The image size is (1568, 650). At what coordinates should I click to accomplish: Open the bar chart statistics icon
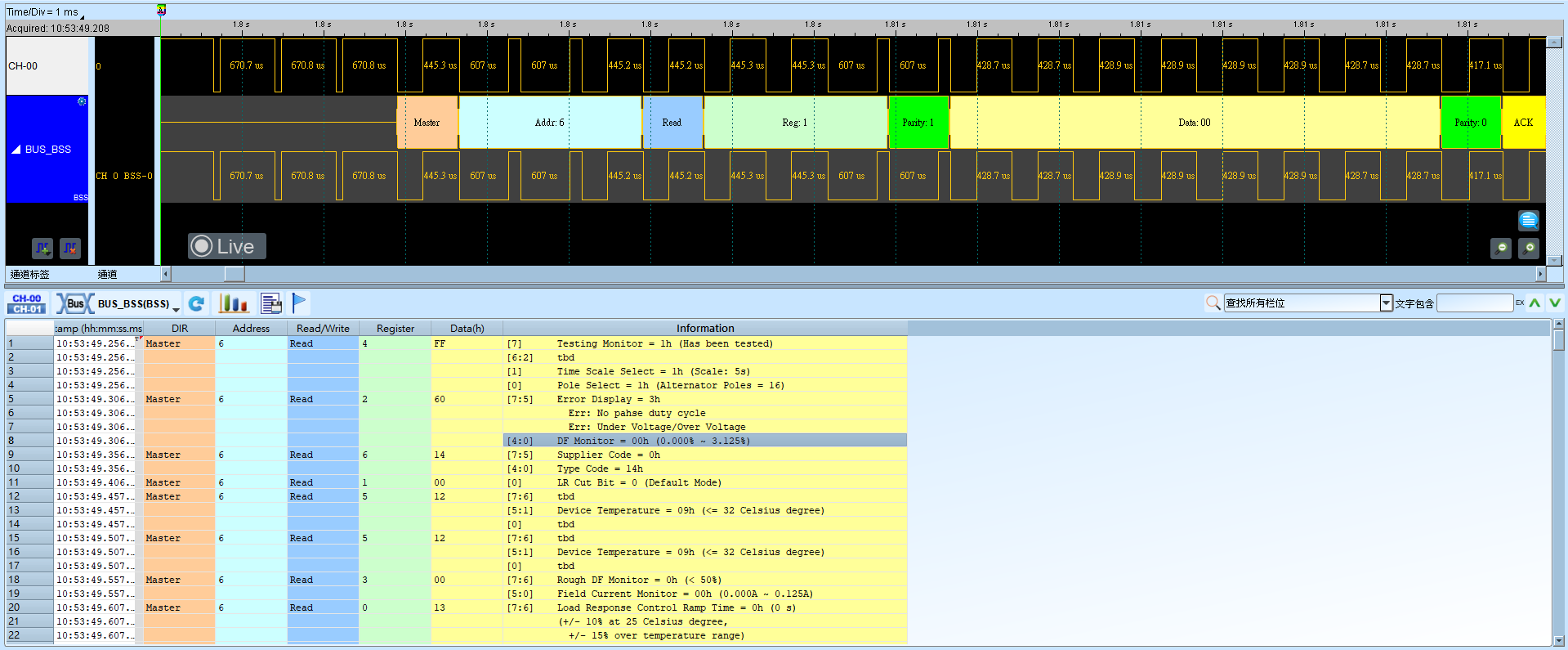(233, 303)
